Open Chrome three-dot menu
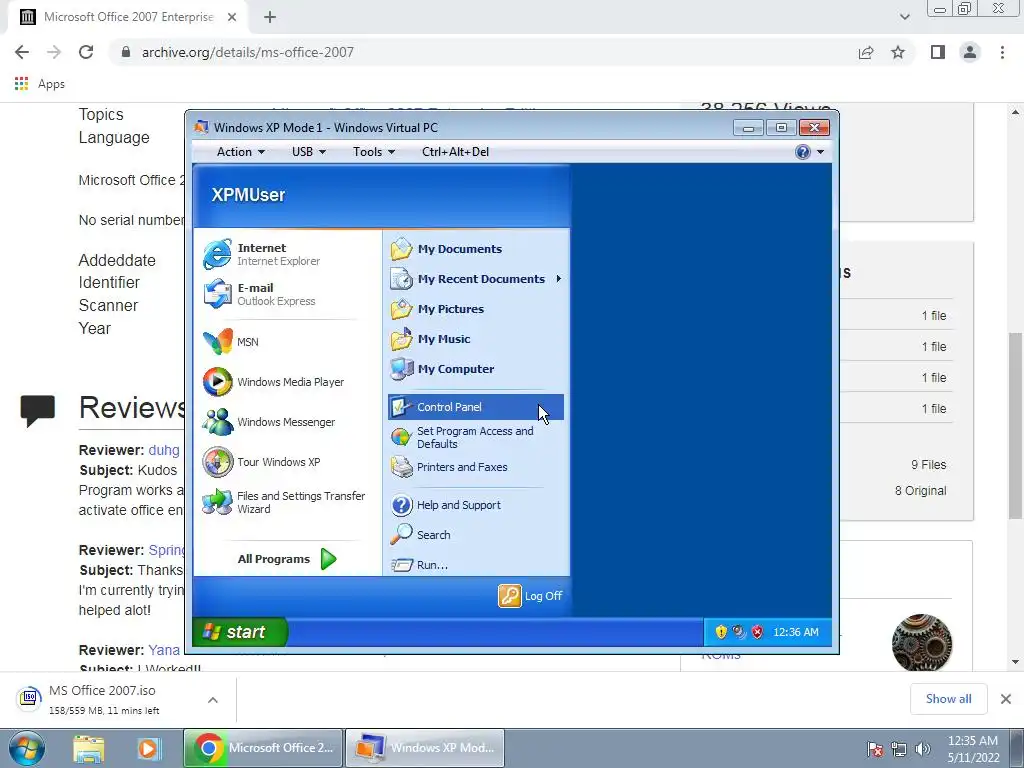The height and width of the screenshot is (768, 1024). [1002, 52]
